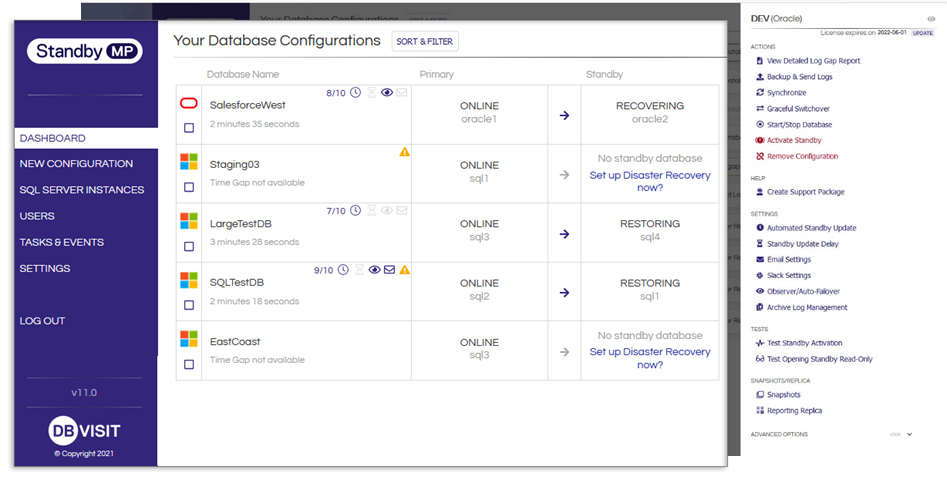Image resolution: width=947 pixels, height=480 pixels.
Task: Click the warning triangle on SQLTestDB row
Action: [405, 269]
